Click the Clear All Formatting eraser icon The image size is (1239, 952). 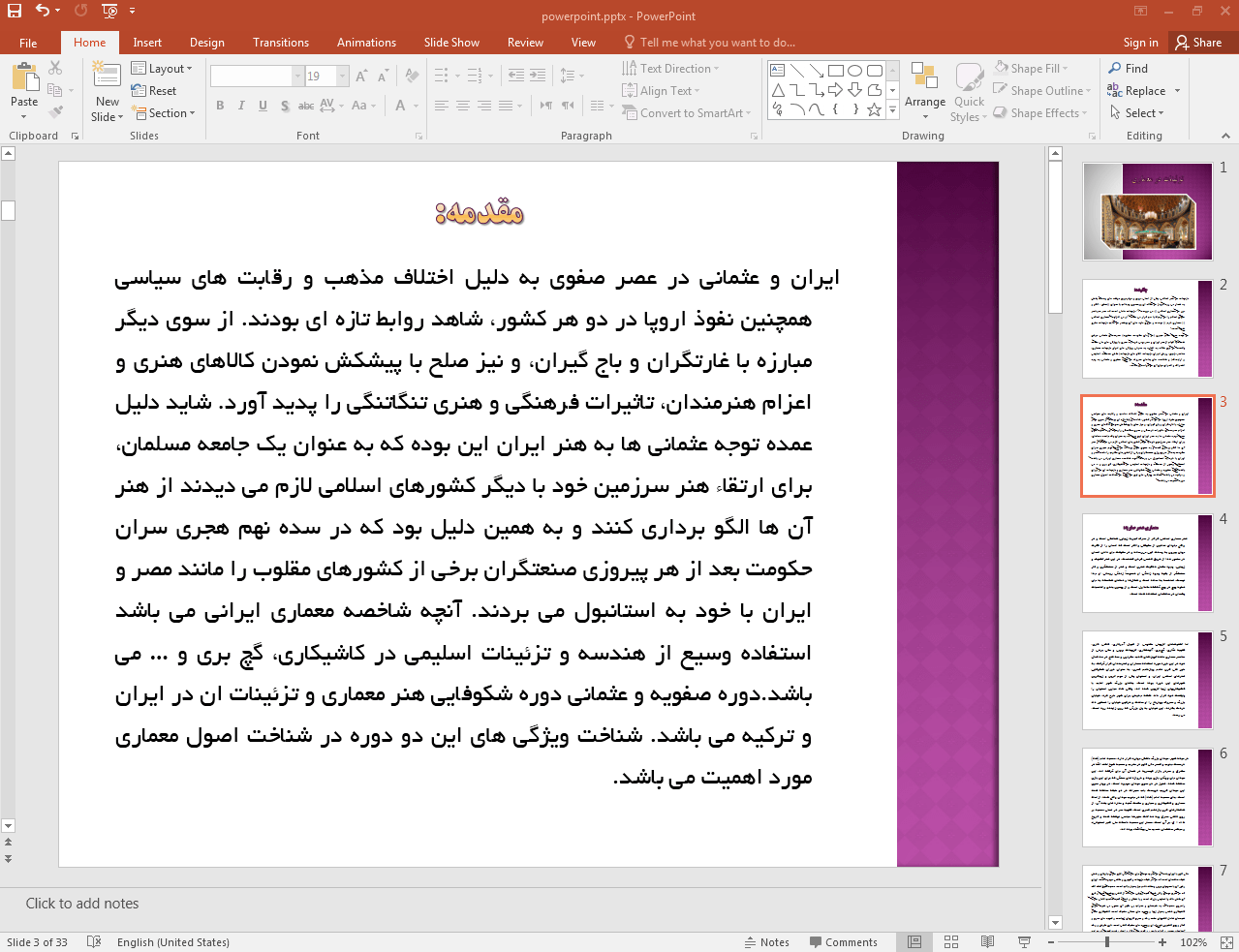[x=412, y=76]
